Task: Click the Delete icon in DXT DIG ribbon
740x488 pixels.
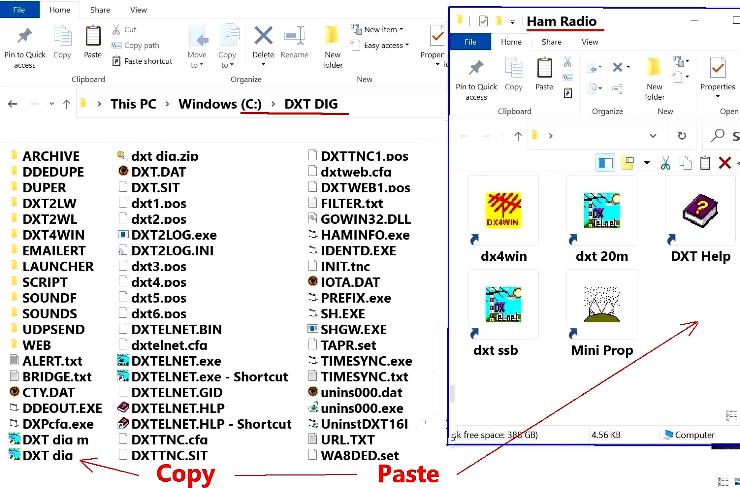Action: (263, 36)
